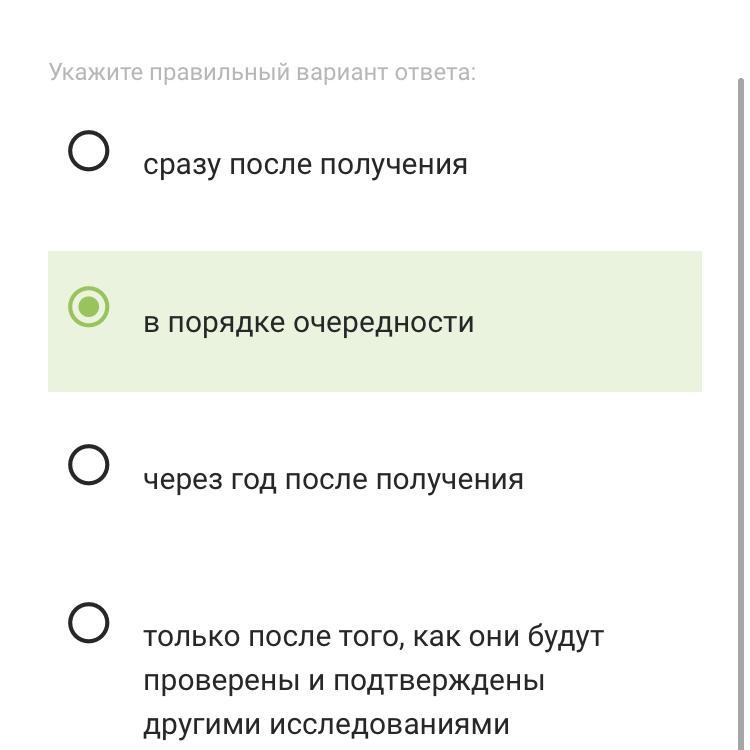Click the word "подтверждены" in the last answer

click(438, 680)
